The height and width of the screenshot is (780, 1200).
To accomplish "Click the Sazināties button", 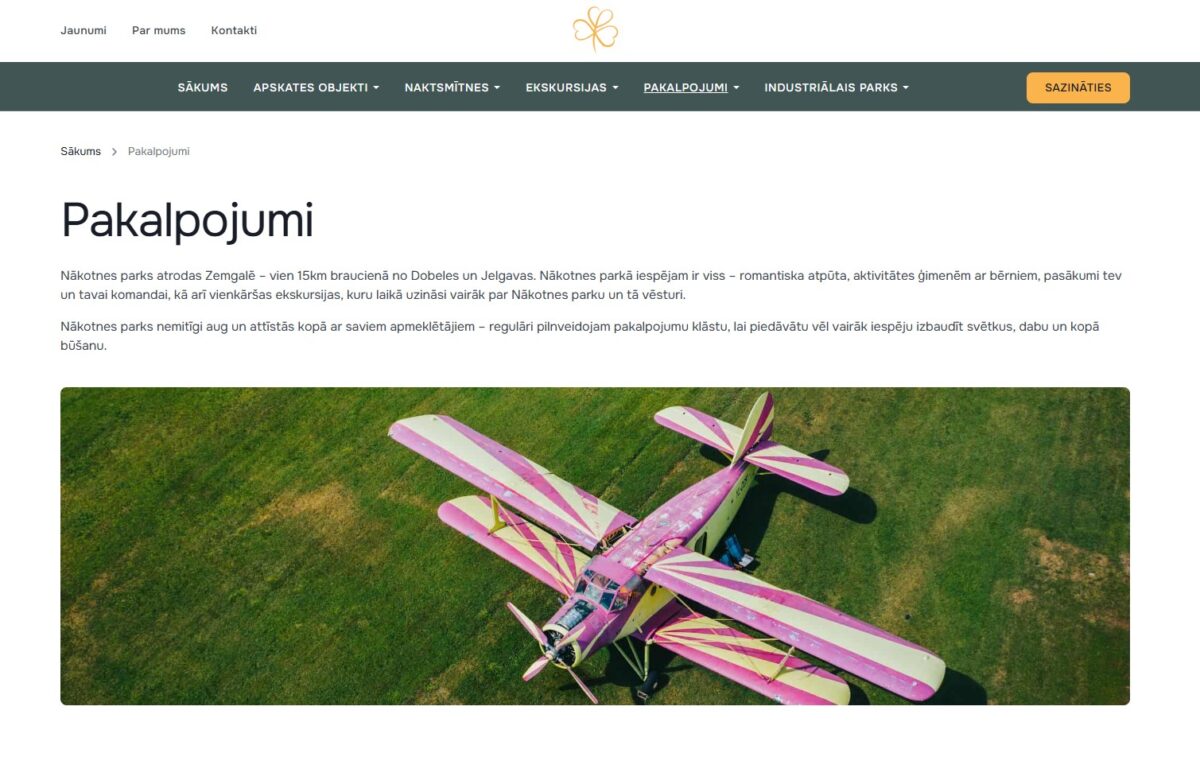I will (1078, 87).
